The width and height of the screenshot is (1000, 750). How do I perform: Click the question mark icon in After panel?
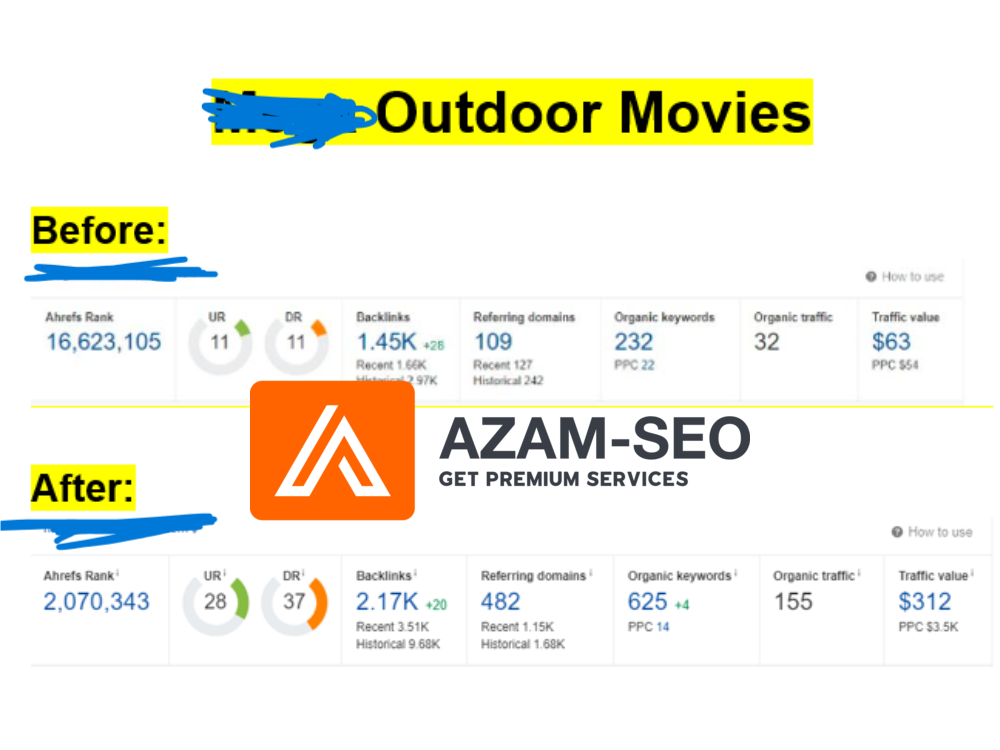point(897,532)
